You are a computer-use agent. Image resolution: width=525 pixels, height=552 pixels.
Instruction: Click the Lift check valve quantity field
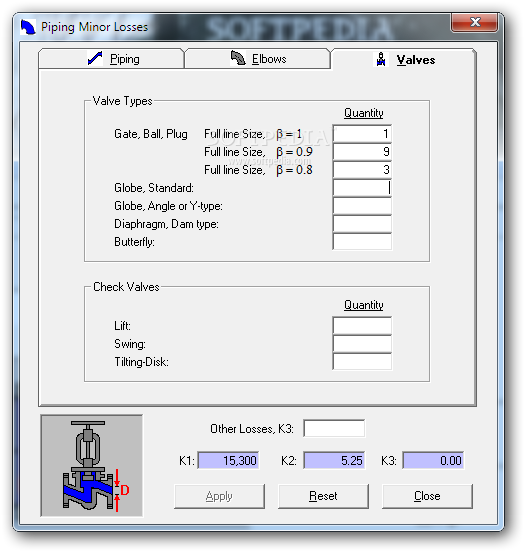coord(362,326)
